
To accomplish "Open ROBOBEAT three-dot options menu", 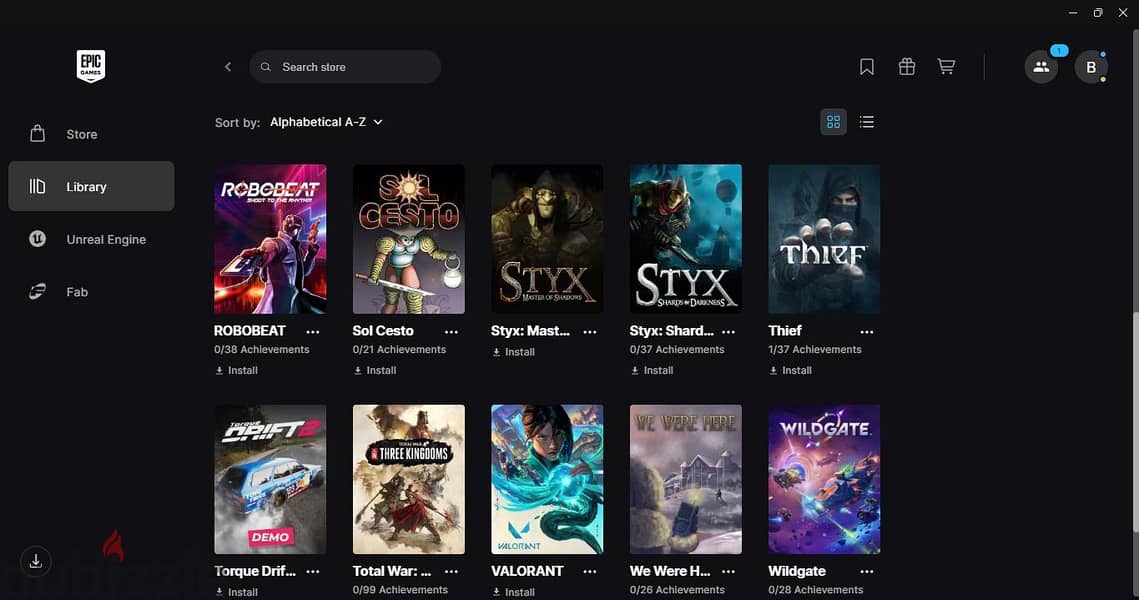I will coord(313,331).
